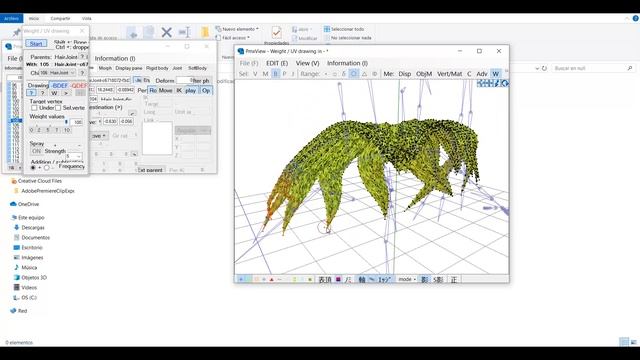Image resolution: width=640 pixels, height=360 pixels.
Task: Open the Vista tab in Explorer
Action: click(x=87, y=18)
